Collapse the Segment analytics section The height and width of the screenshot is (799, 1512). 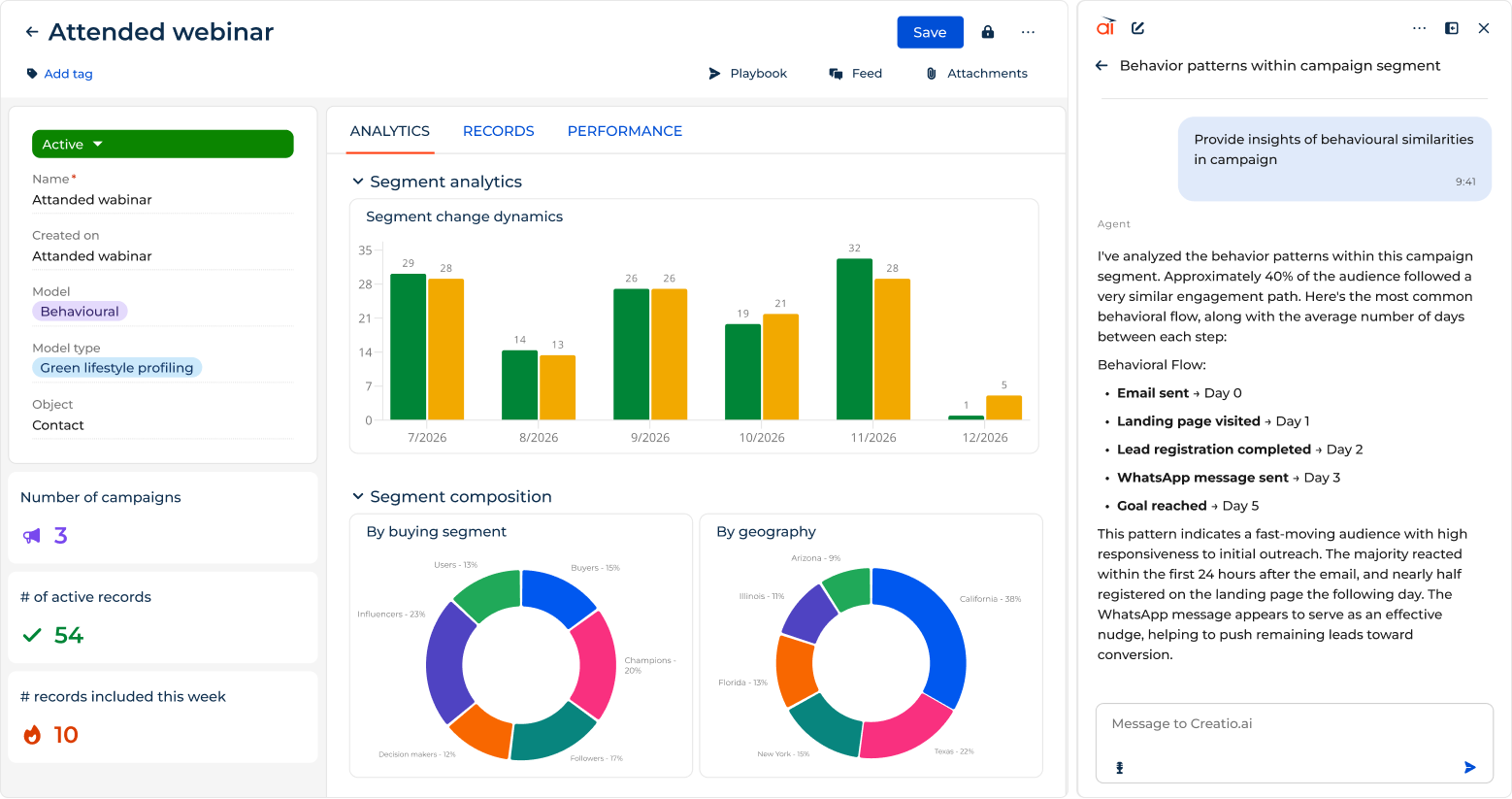(x=358, y=182)
